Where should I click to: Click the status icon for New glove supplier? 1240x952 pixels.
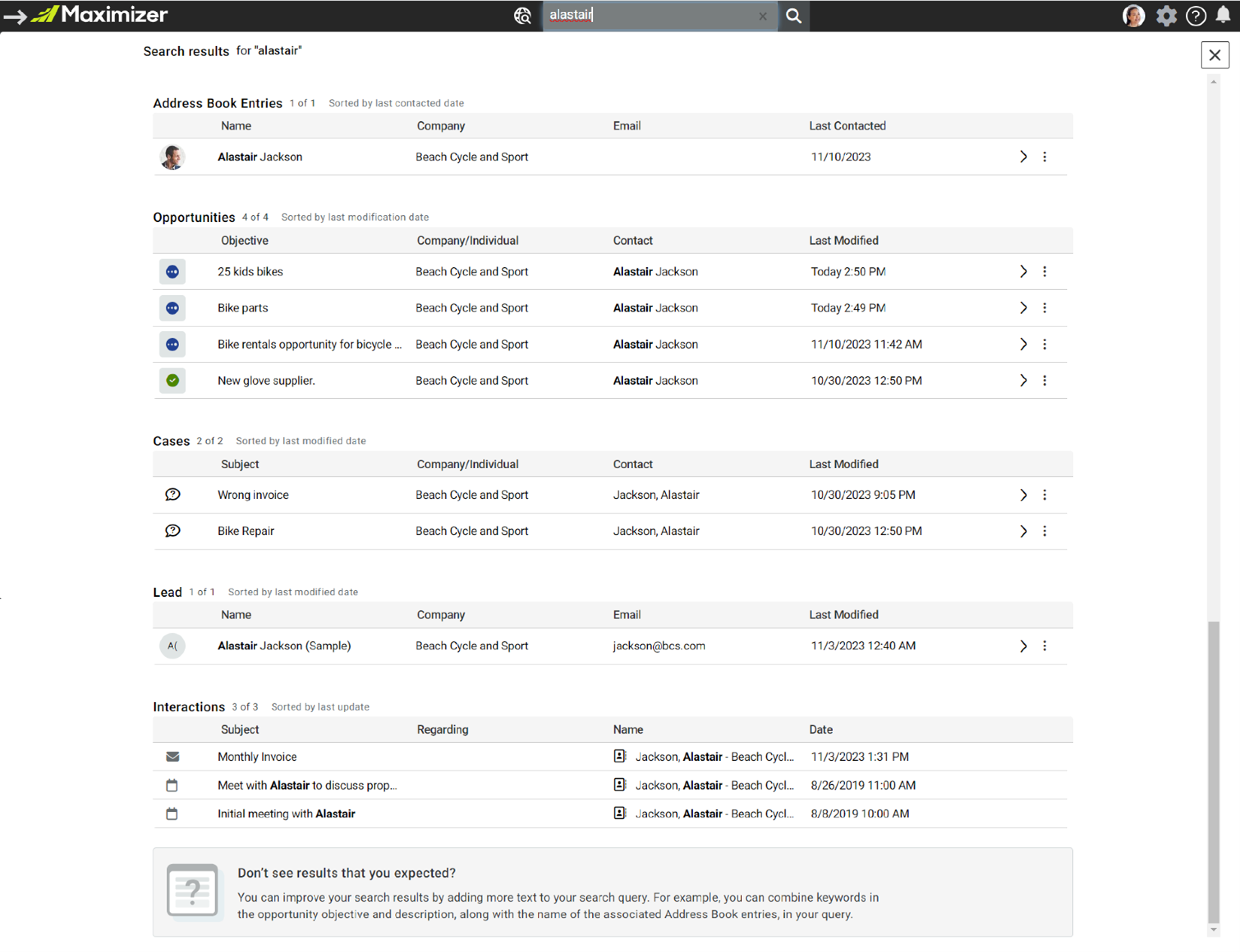coord(172,380)
